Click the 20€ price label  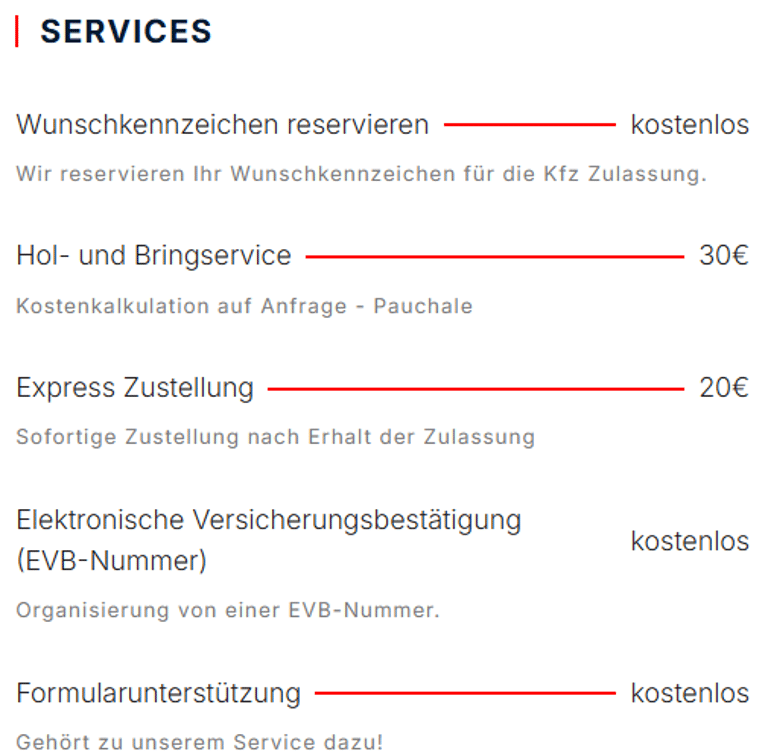(723, 388)
